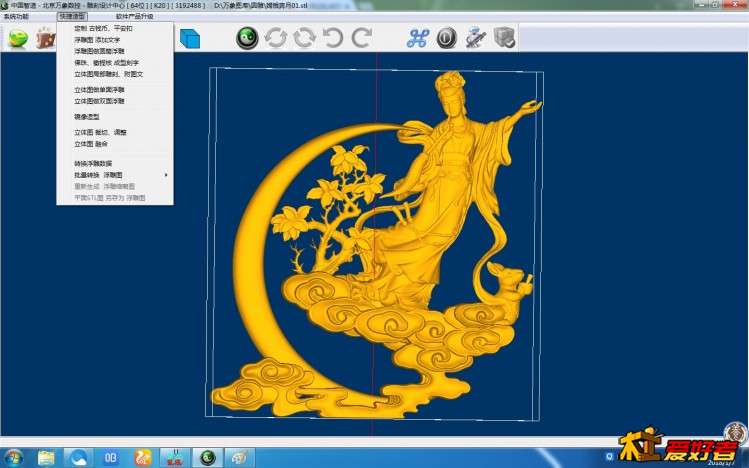Click the green yin-yang toolbar button
The width and height of the screenshot is (749, 468).
click(247, 38)
